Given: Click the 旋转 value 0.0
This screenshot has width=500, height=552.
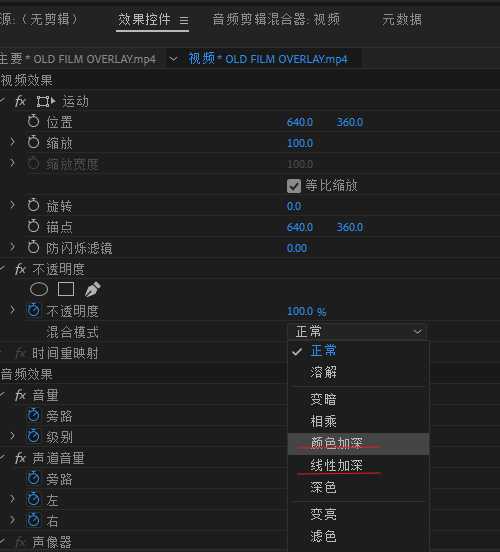Looking at the screenshot, I should tap(294, 206).
